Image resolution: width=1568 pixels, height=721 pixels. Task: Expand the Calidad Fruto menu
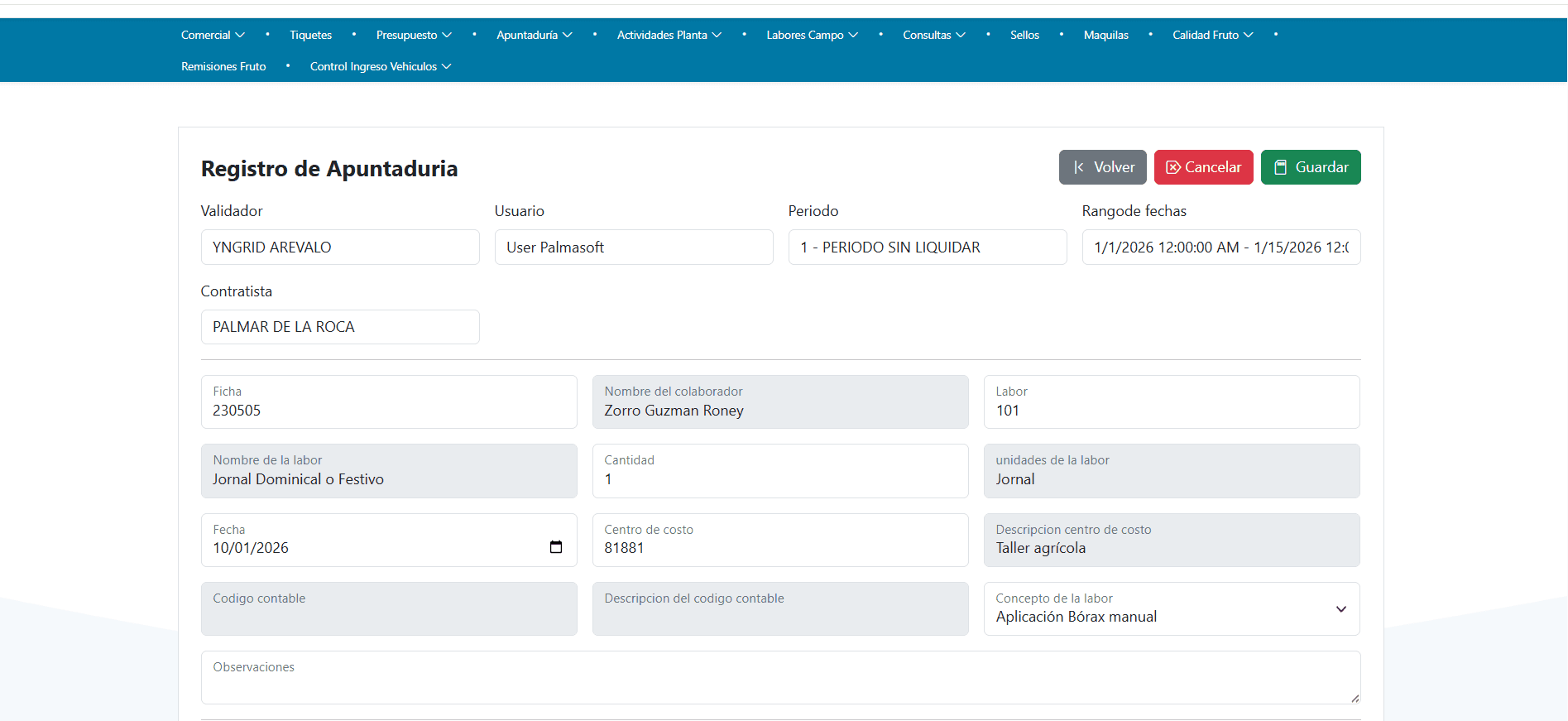pyautogui.click(x=1212, y=35)
